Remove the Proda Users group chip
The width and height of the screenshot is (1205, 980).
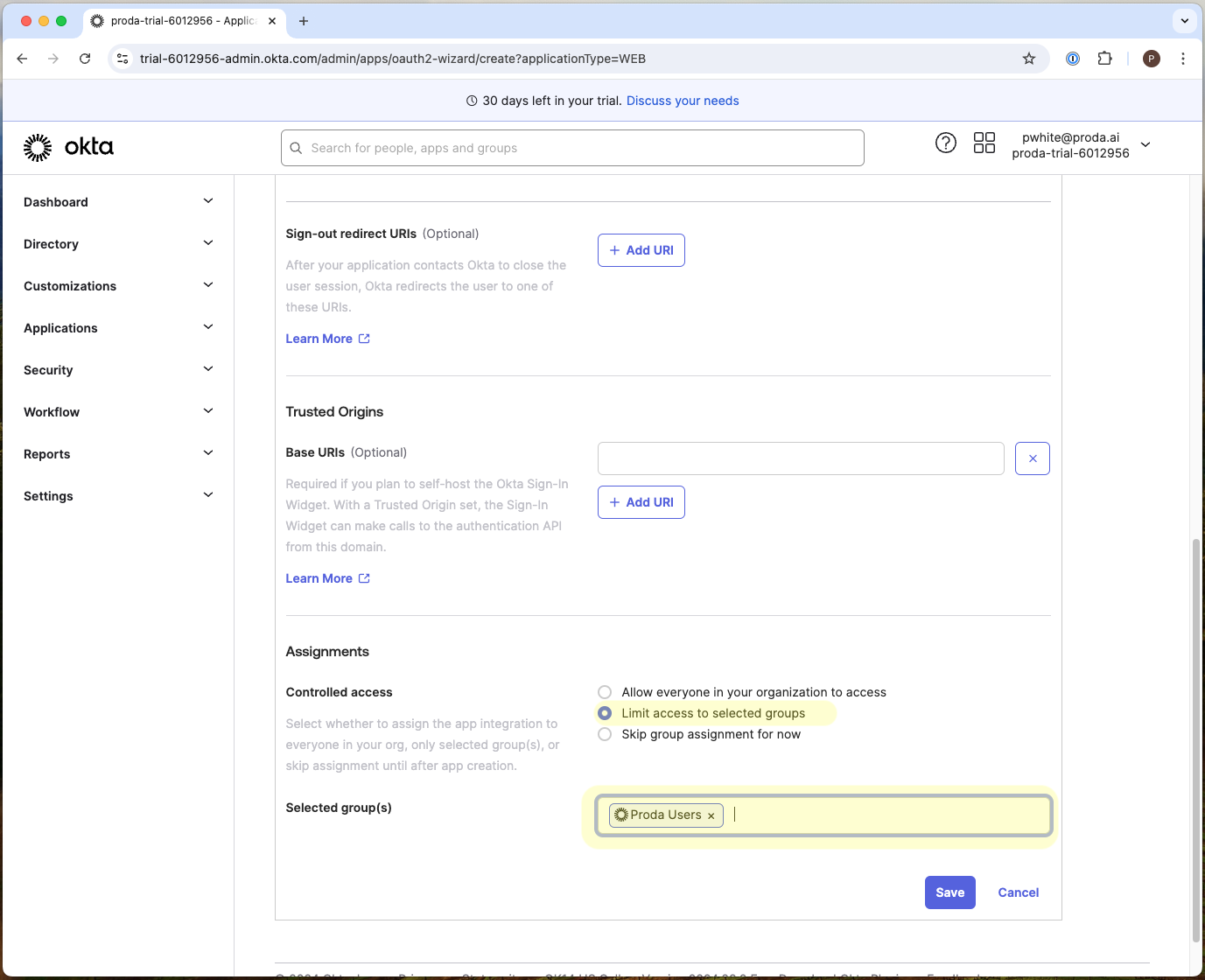pyautogui.click(x=711, y=815)
